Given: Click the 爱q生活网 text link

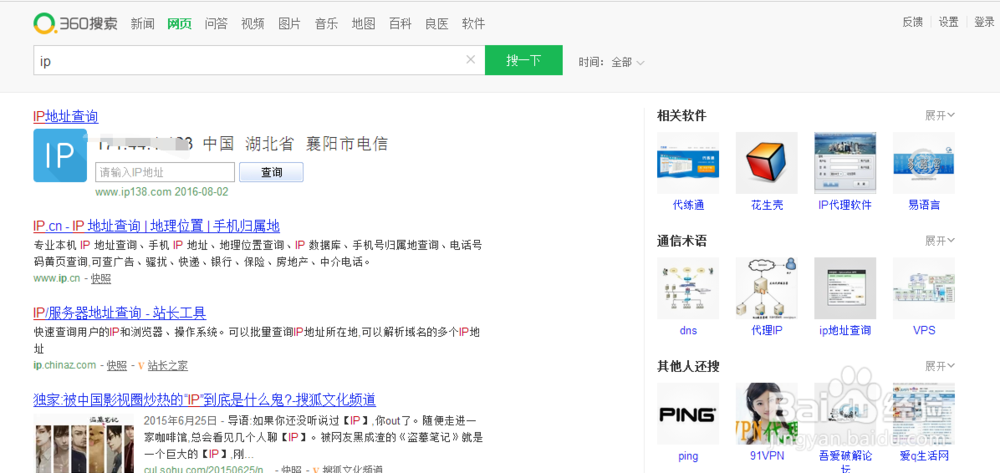Looking at the screenshot, I should coord(923,456).
